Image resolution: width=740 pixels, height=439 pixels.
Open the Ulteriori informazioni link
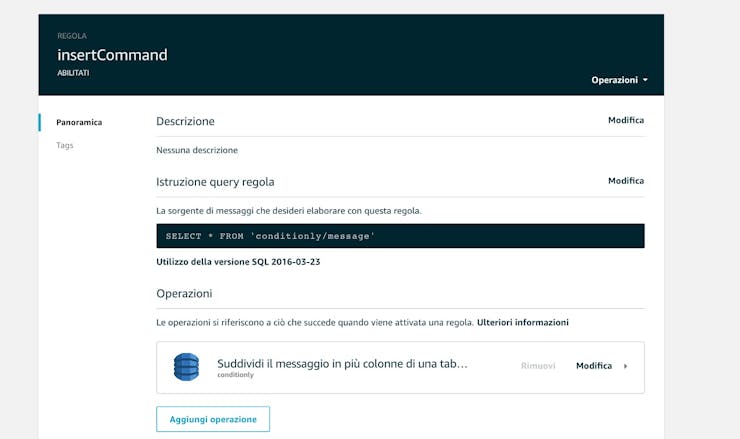(522, 322)
